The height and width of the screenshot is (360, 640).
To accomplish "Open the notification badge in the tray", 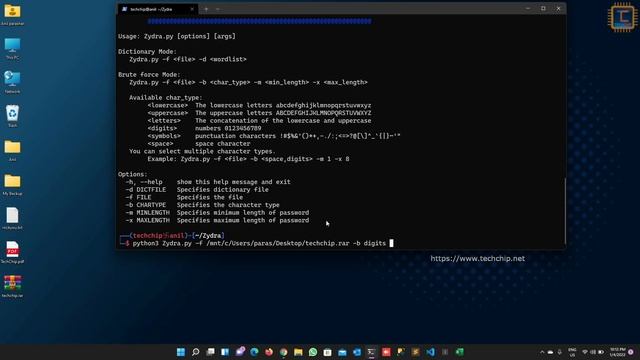I will point(631,352).
